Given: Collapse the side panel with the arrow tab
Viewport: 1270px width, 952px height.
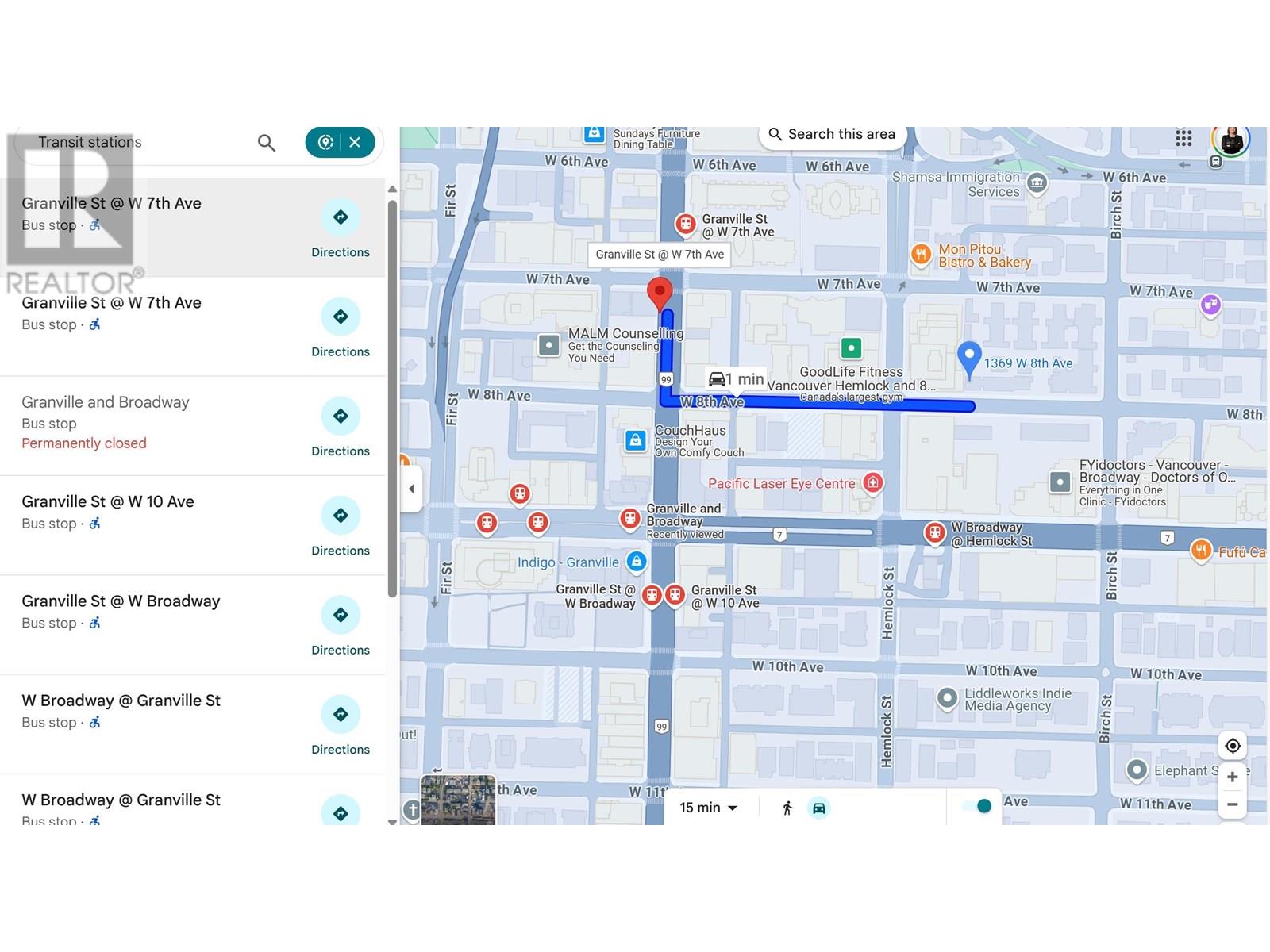Looking at the screenshot, I should 410,489.
